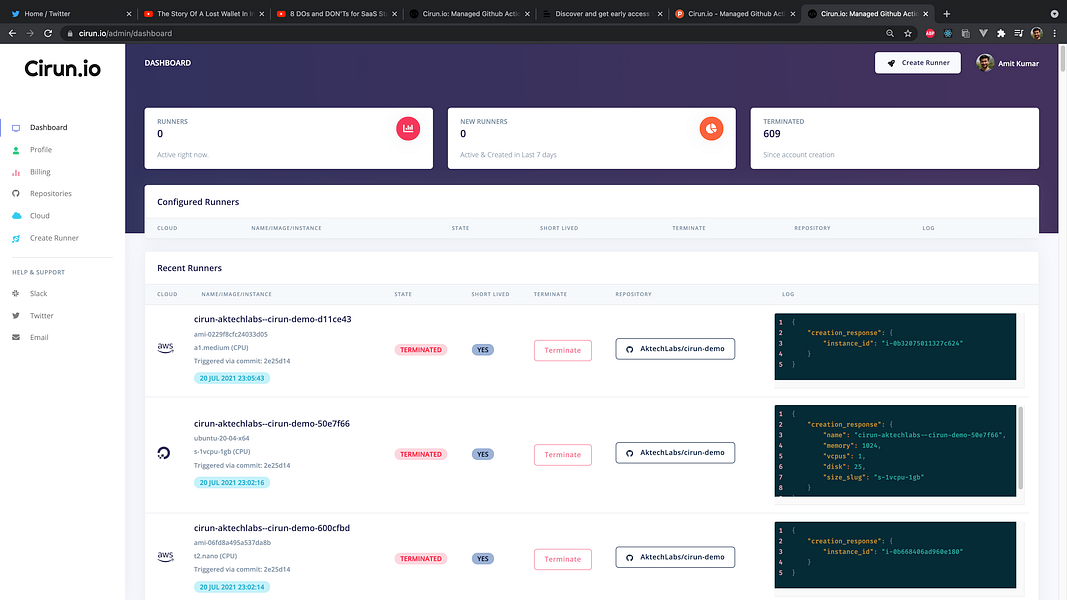1067x600 pixels.
Task: Click the Repositories GitHub icon in sidebar
Action: coord(16,194)
